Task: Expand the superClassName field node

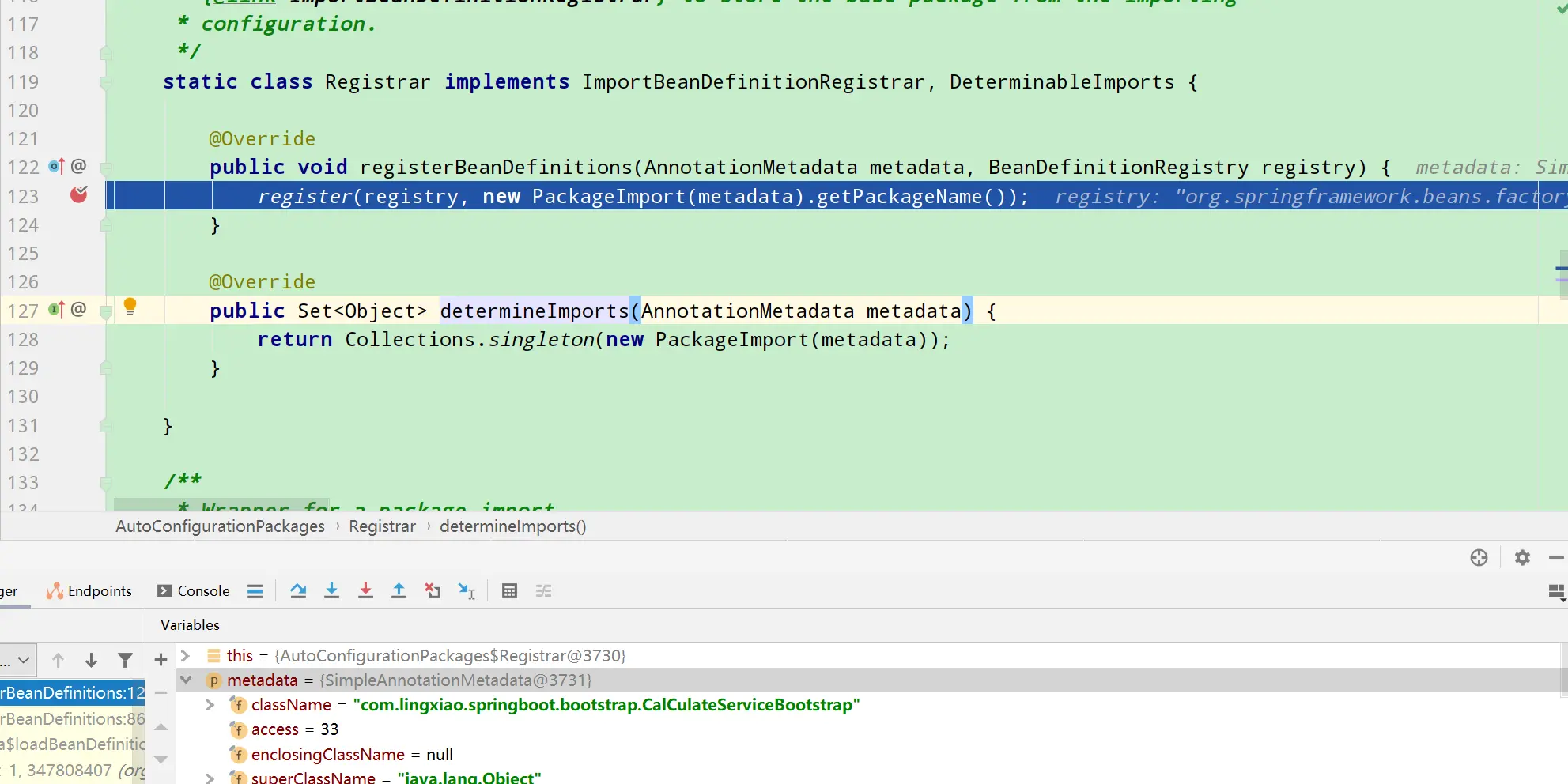Action: point(210,778)
